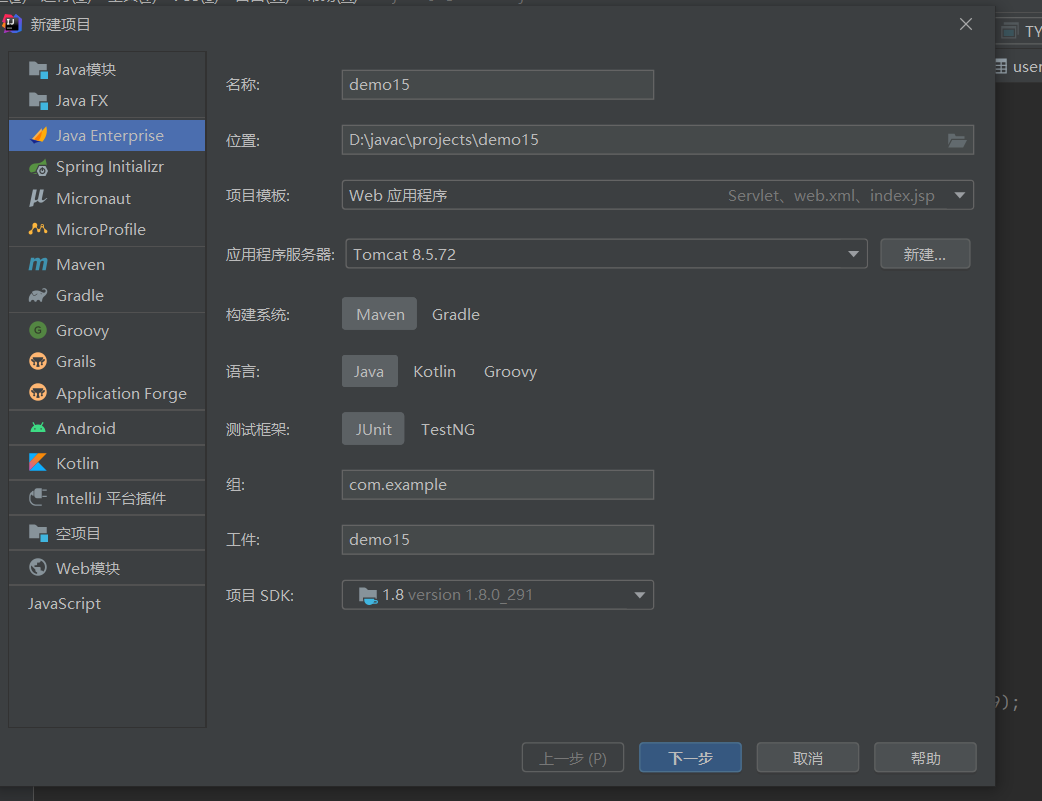1042x801 pixels.
Task: Click the 新建... server button
Action: coord(924,254)
